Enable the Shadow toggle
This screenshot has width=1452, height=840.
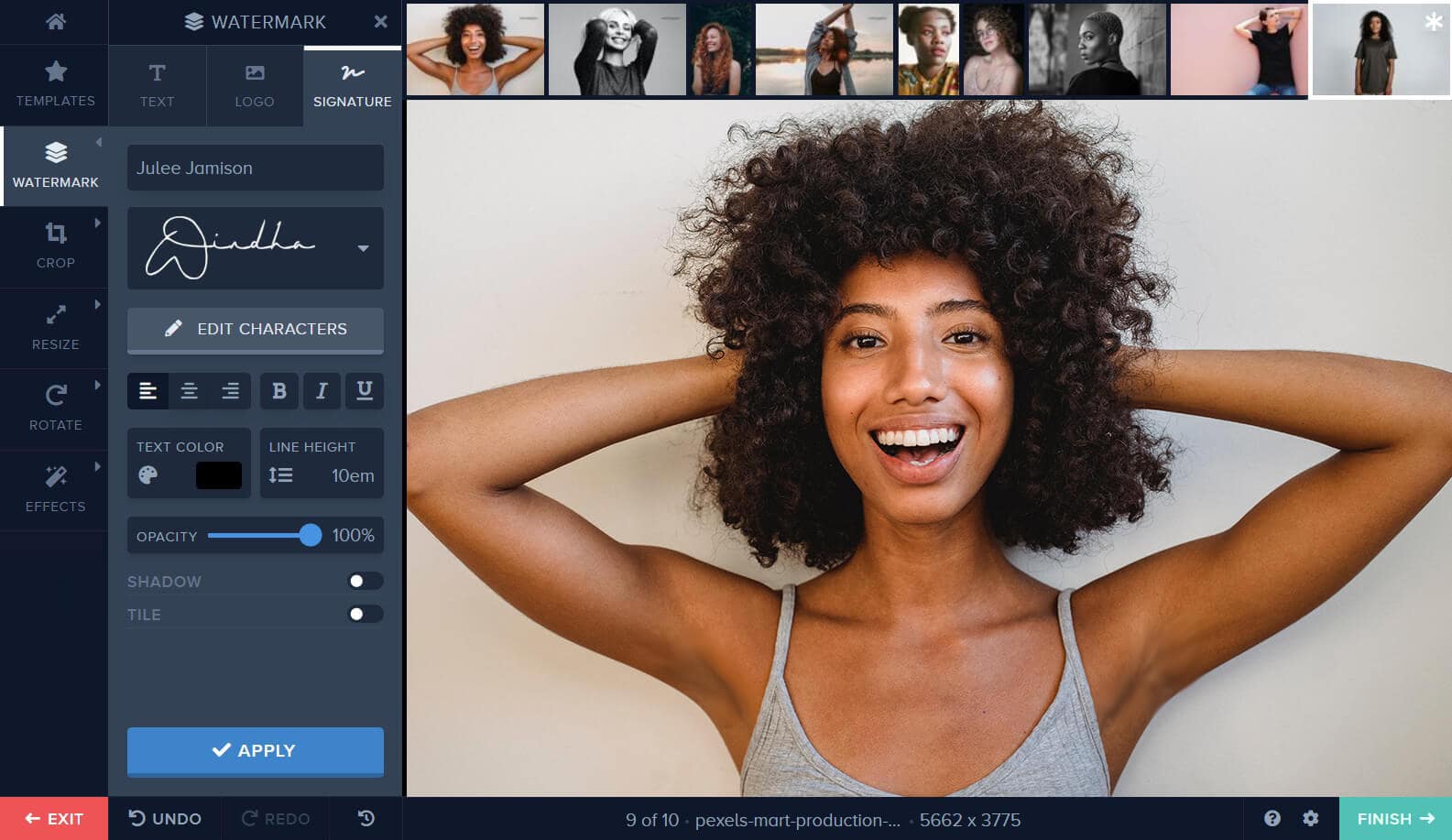click(x=365, y=581)
